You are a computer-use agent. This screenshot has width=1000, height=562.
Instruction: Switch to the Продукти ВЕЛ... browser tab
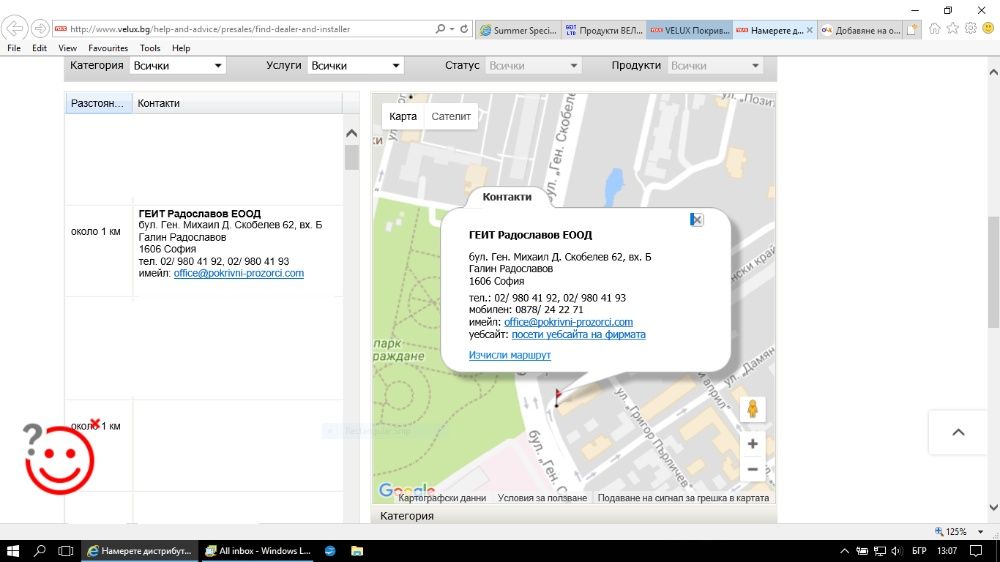click(604, 30)
